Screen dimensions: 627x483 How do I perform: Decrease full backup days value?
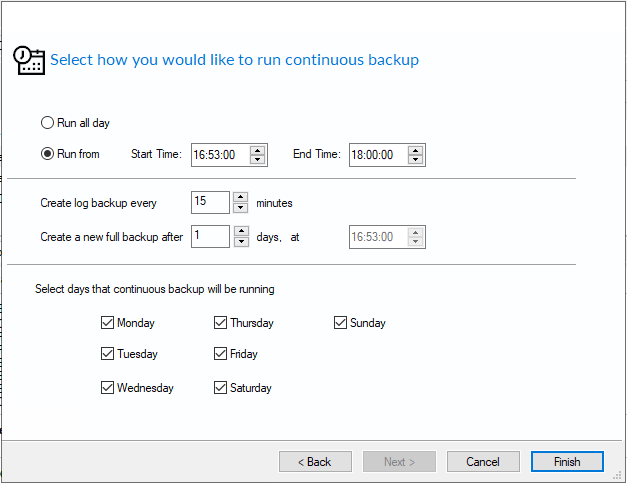[x=240, y=242]
